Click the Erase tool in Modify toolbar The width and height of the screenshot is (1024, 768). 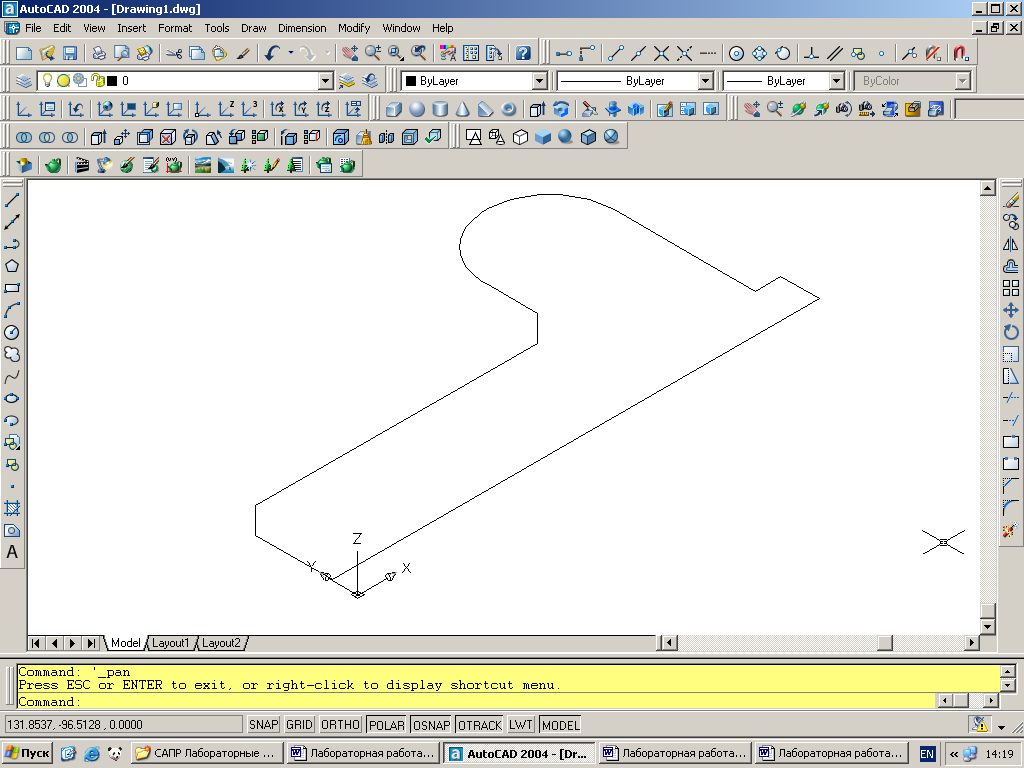click(x=1011, y=200)
